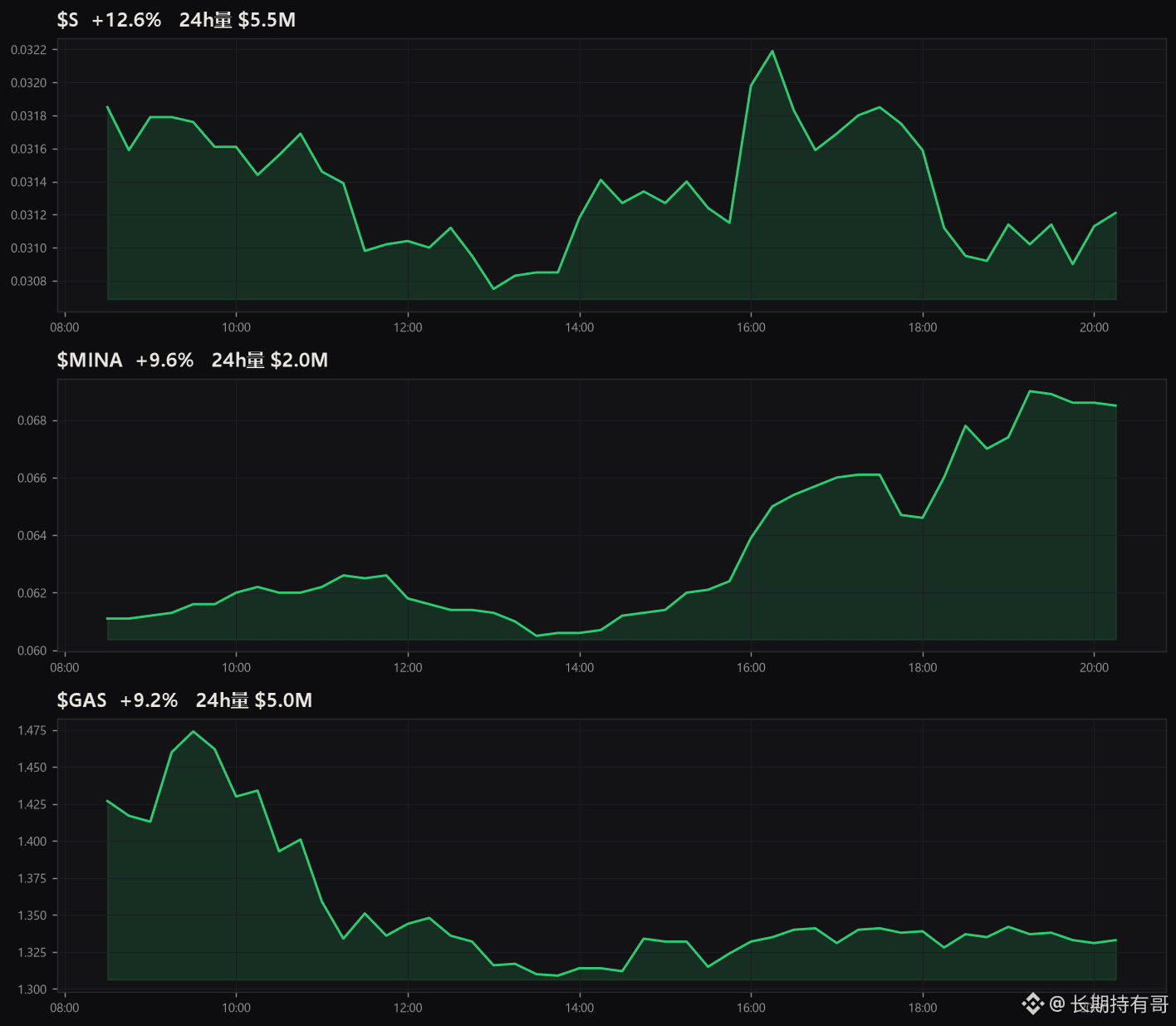The width and height of the screenshot is (1176, 1026).
Task: Select the +9.6% change label
Action: [164, 360]
